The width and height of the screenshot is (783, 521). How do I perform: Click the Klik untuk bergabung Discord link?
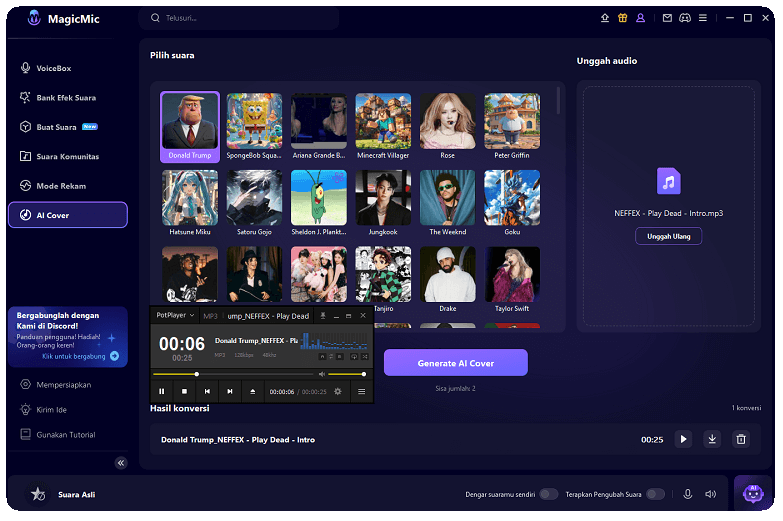[x=80, y=356]
